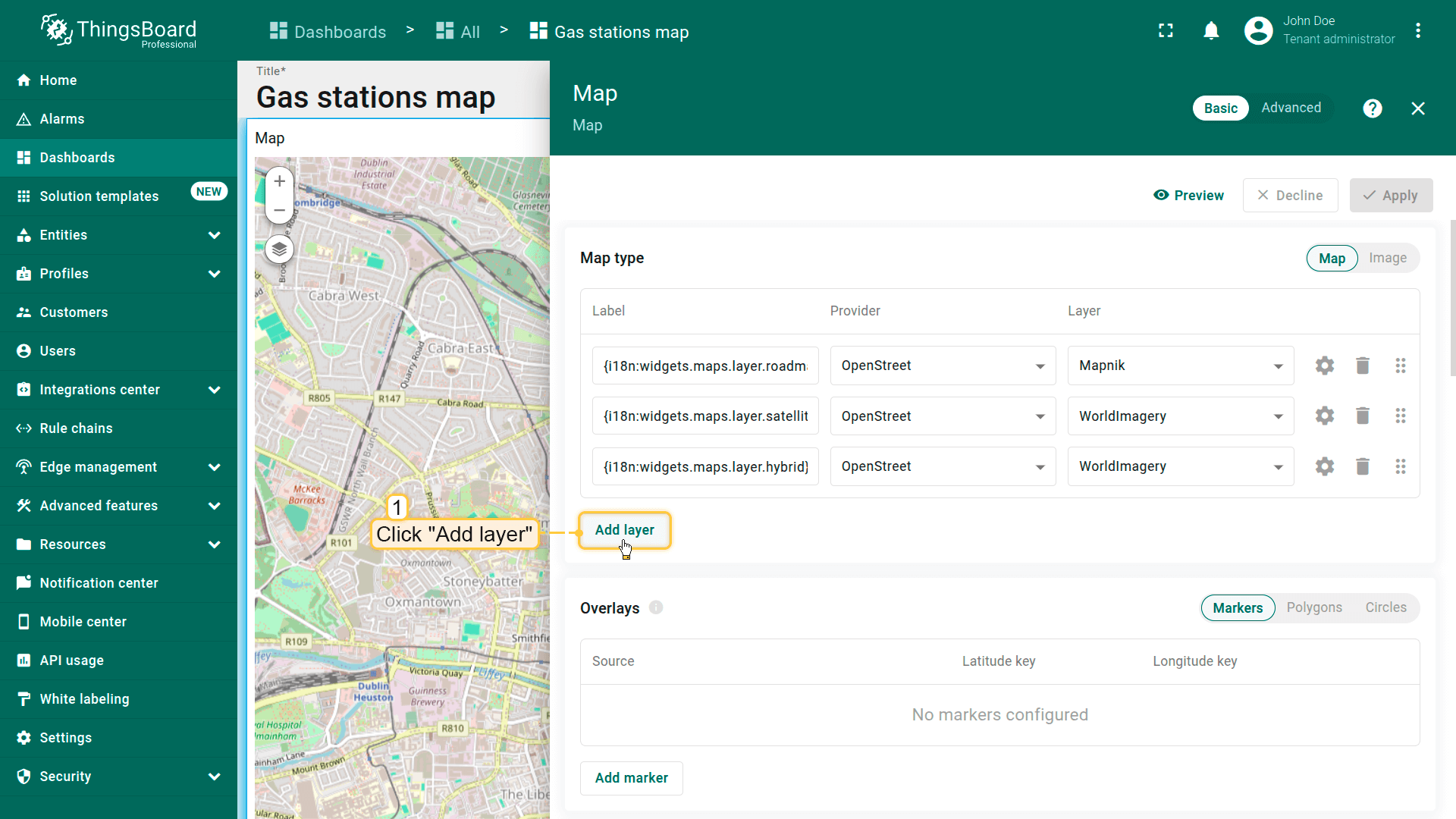
Task: Open Layer dropdown showing Mapnik
Action: coord(1180,366)
